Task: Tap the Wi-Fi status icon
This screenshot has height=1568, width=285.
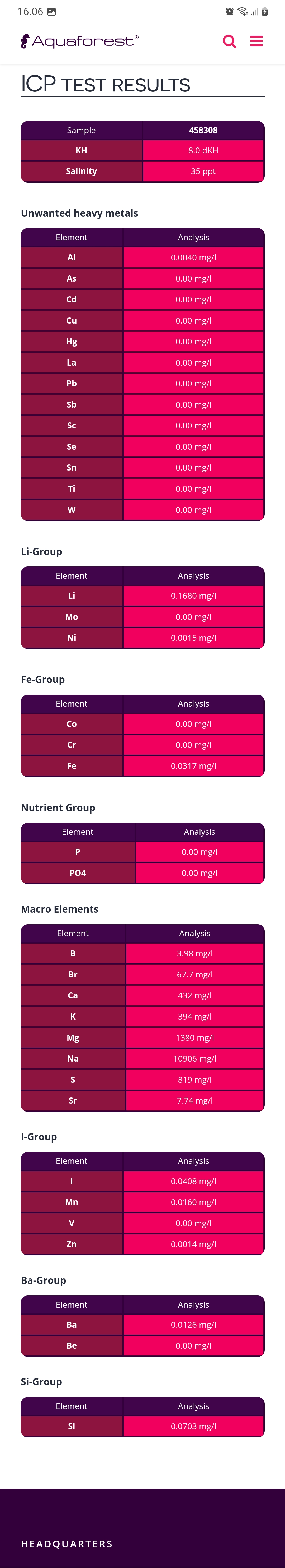Action: pos(242,12)
